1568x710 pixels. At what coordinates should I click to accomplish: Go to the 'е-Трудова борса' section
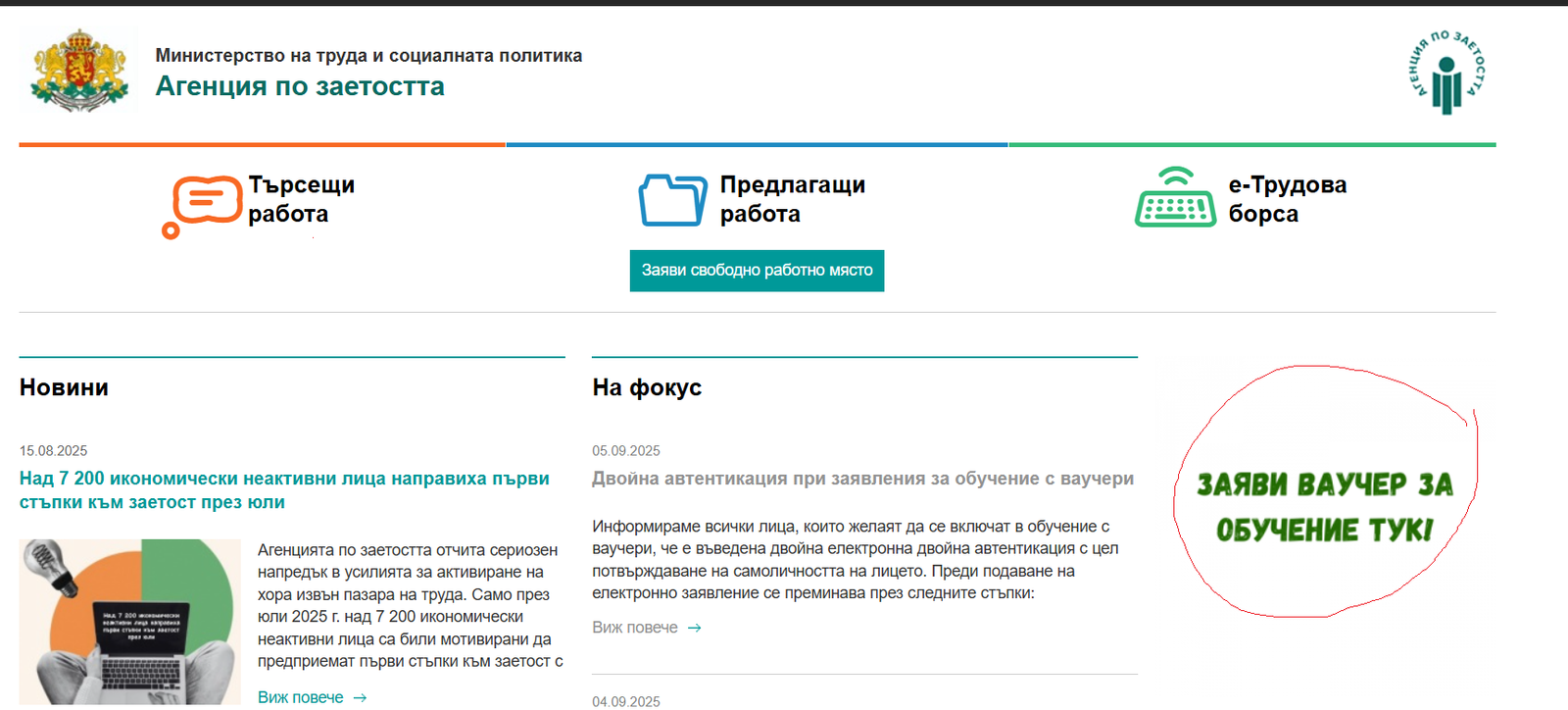tap(1287, 199)
